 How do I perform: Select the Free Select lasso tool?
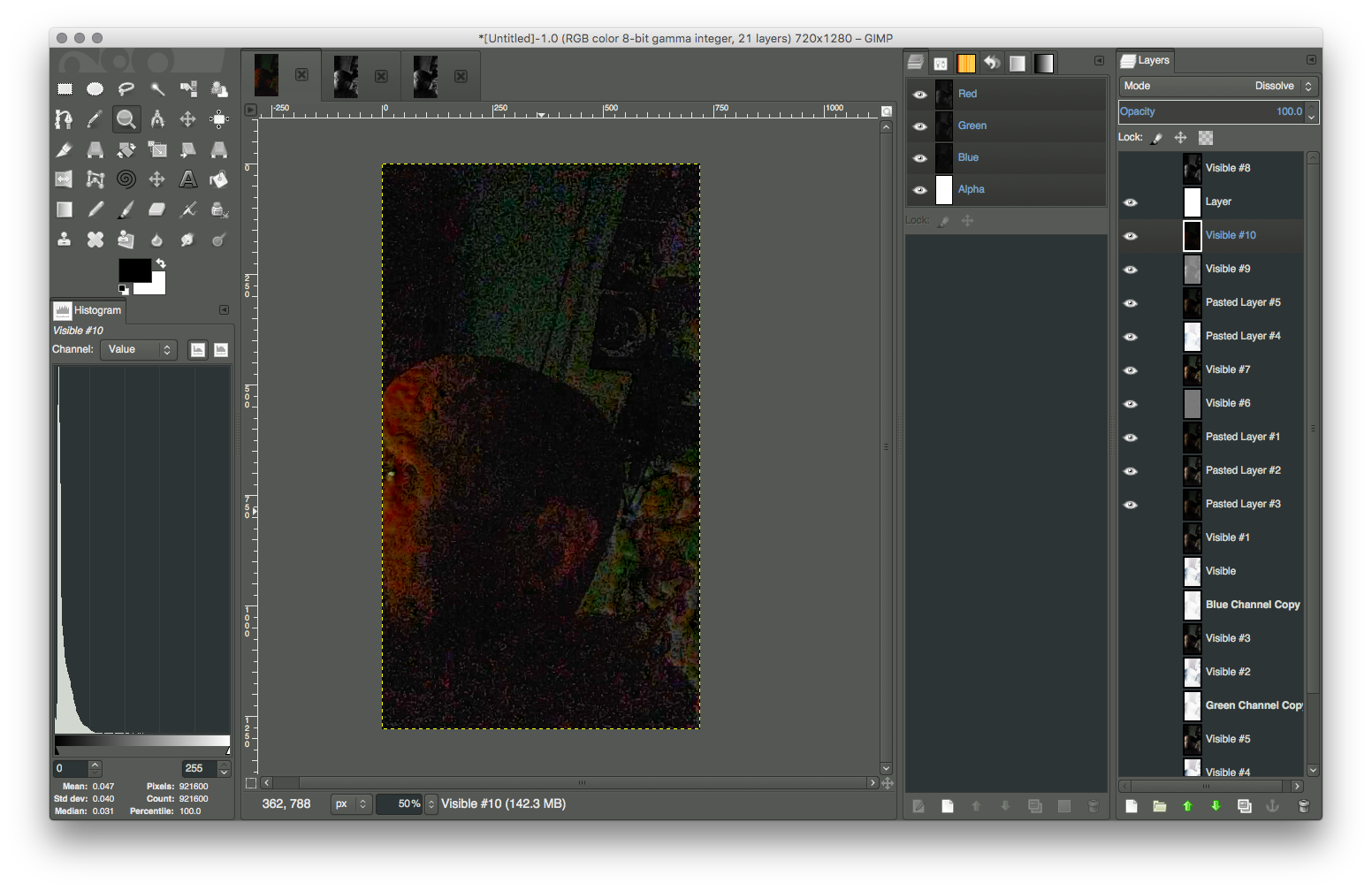126,88
